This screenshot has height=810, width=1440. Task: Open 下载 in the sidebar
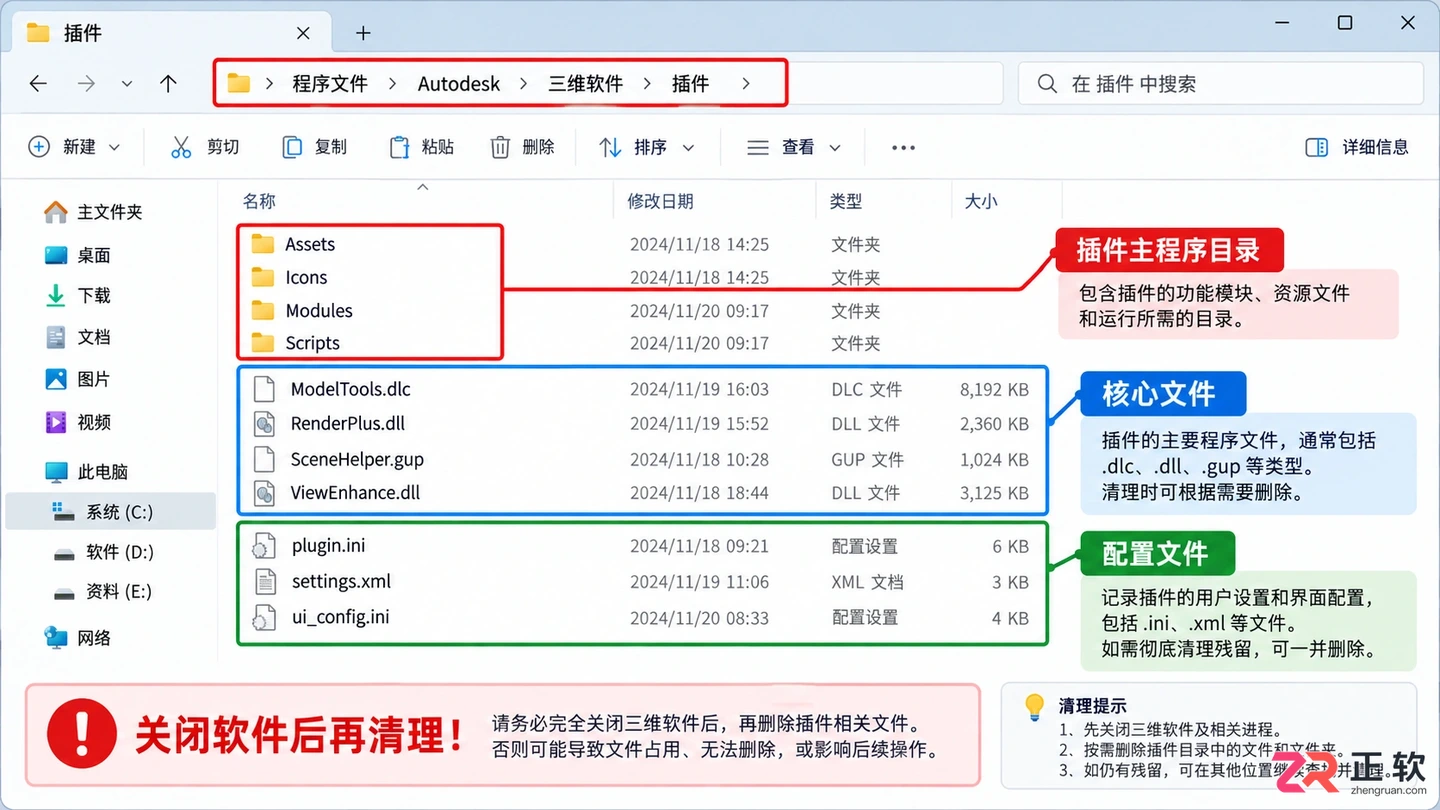coord(78,296)
